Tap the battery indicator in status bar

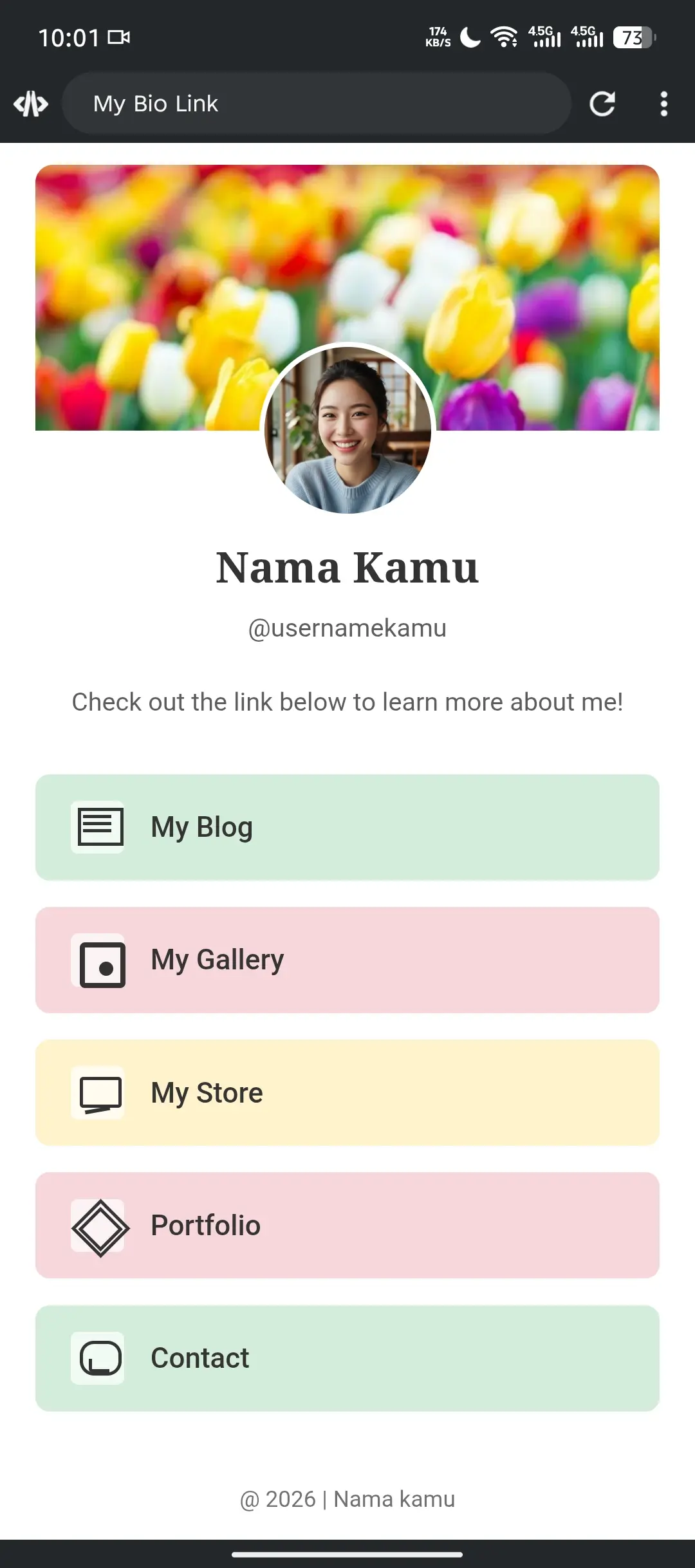pos(633,37)
